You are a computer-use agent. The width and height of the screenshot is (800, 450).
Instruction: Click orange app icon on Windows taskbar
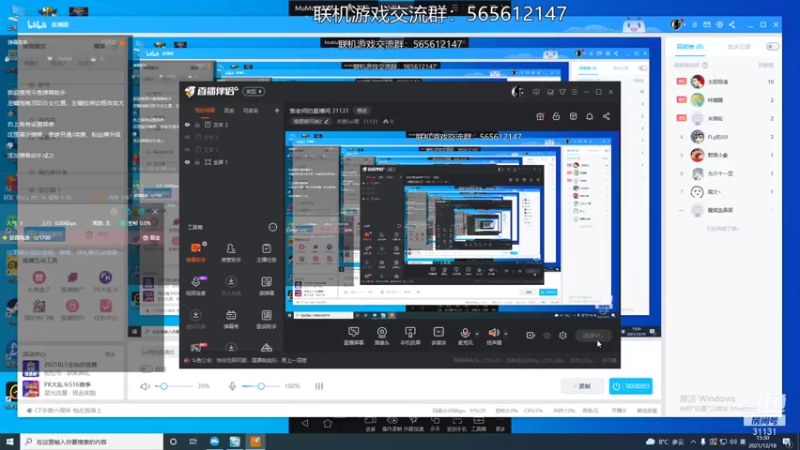(x=256, y=442)
